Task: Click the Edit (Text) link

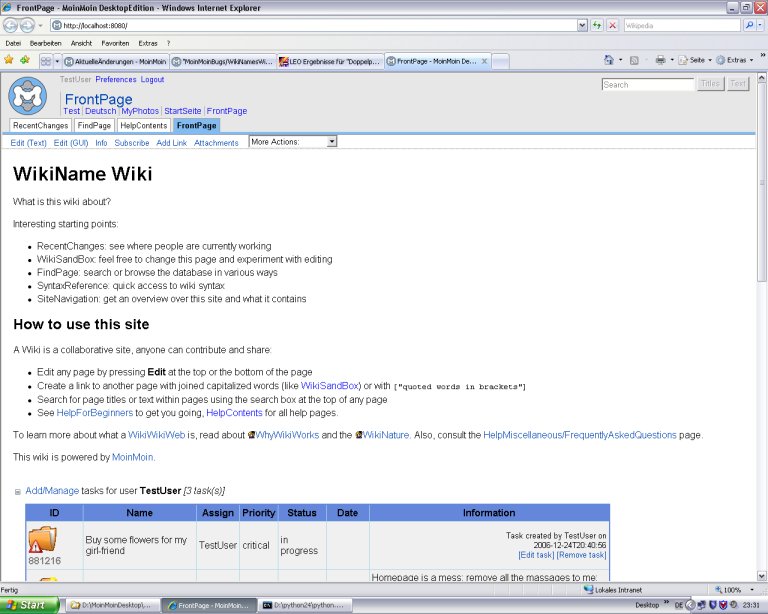Action: [x=28, y=143]
